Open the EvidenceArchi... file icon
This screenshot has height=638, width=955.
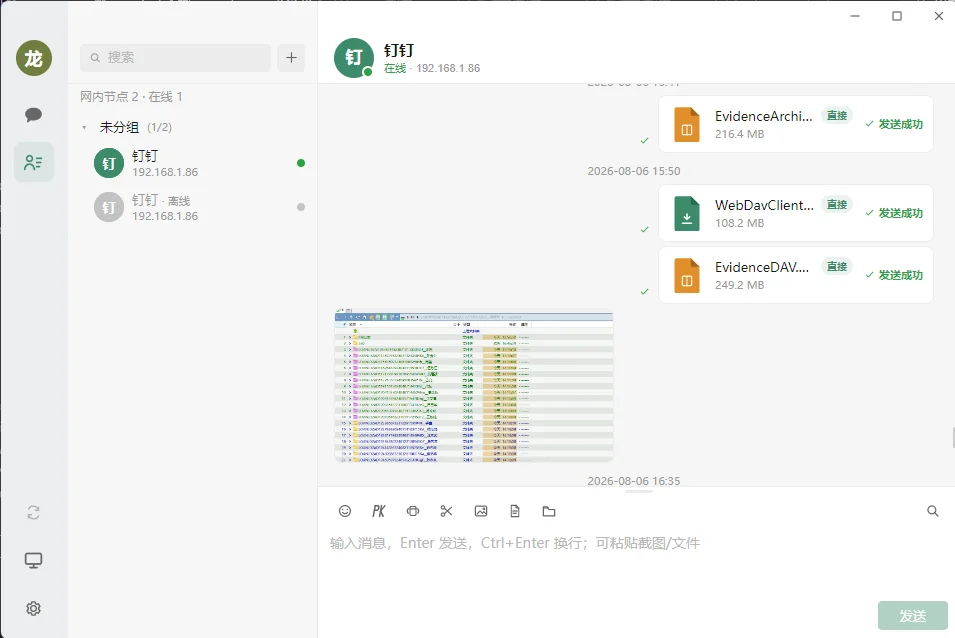pyautogui.click(x=686, y=124)
